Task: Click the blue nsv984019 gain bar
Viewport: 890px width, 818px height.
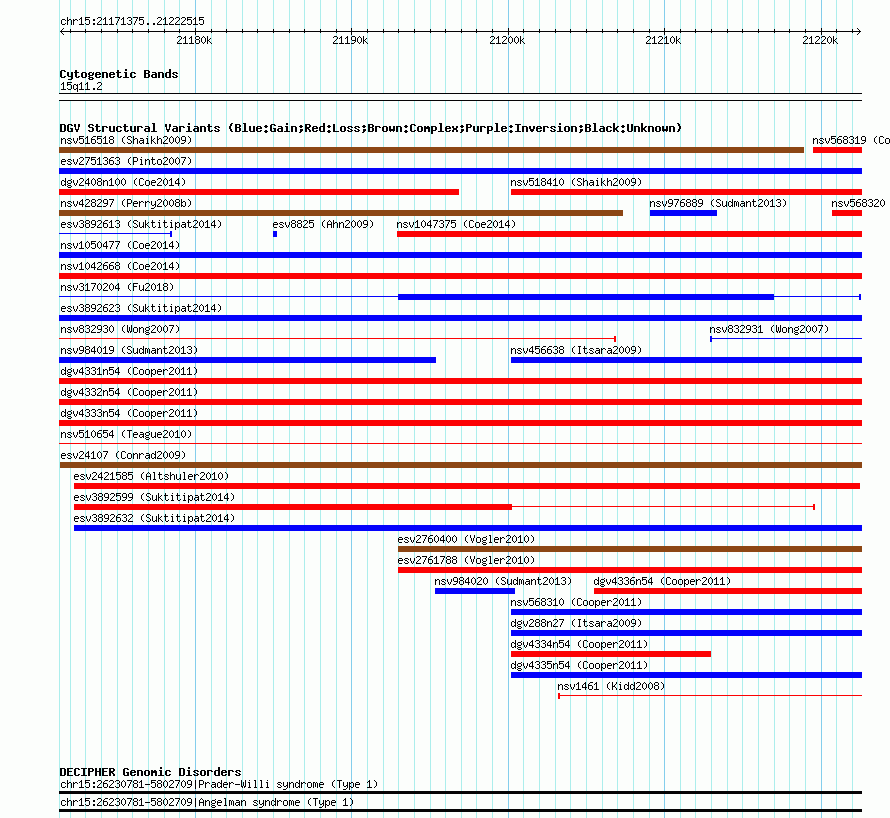Action: coord(247,360)
